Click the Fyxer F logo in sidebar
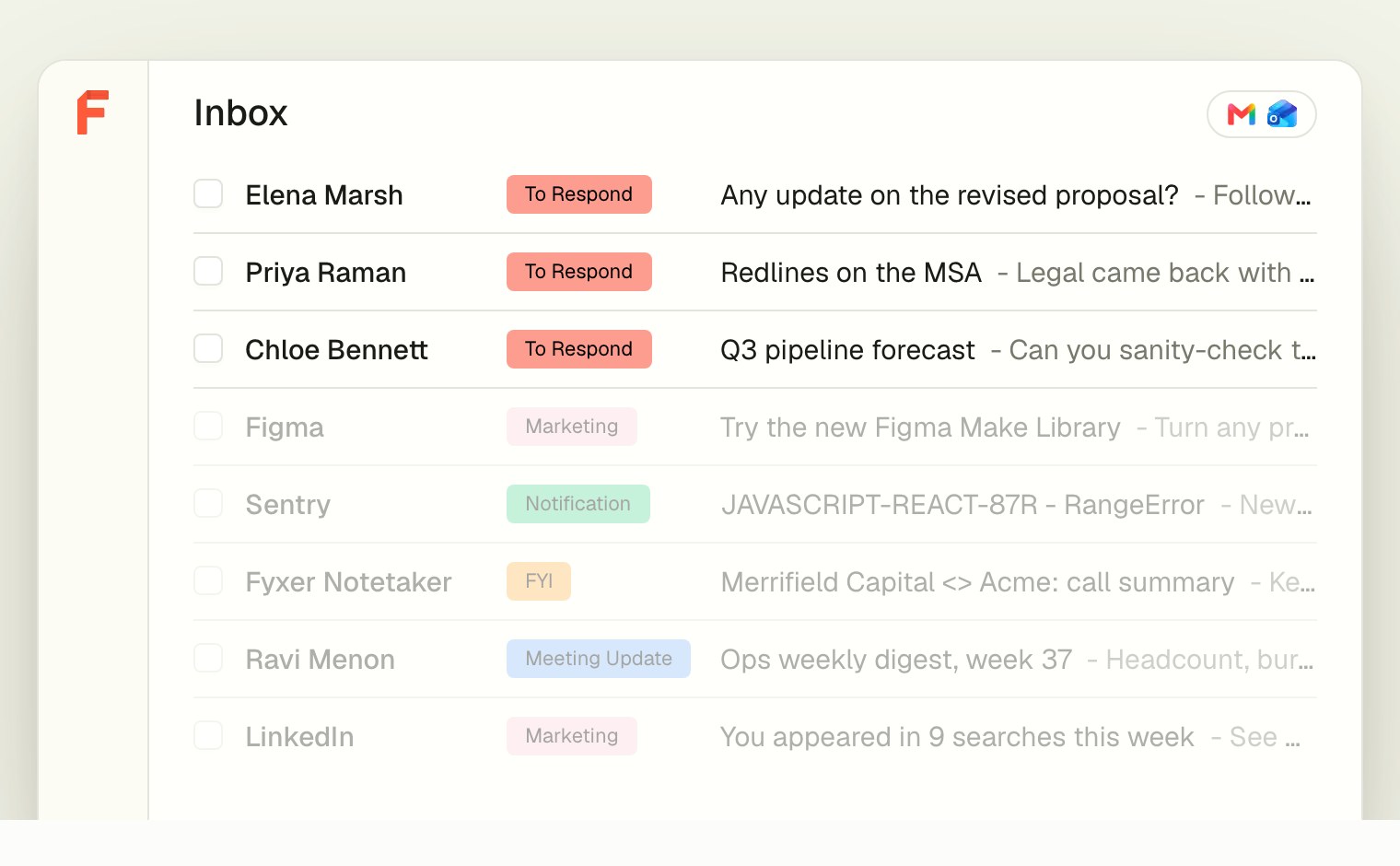The width and height of the screenshot is (1400, 866). (92, 112)
